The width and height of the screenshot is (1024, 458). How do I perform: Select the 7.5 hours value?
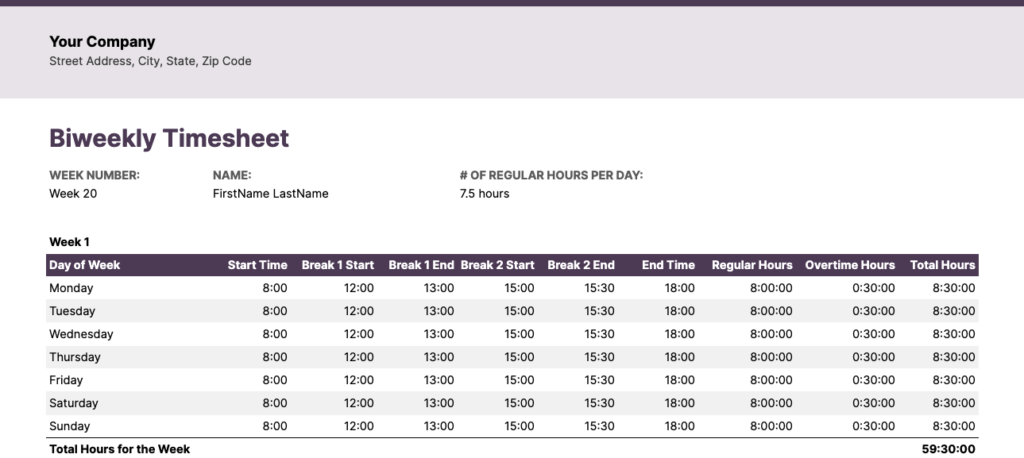(484, 193)
